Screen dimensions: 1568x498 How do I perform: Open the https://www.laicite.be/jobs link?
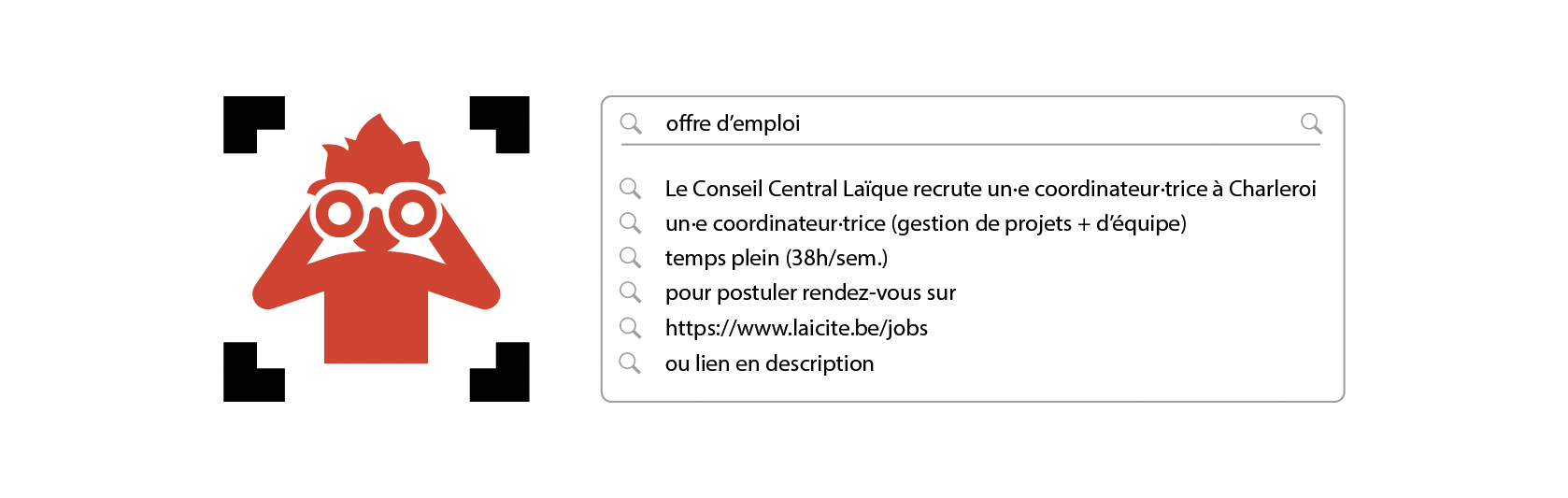coord(796,328)
